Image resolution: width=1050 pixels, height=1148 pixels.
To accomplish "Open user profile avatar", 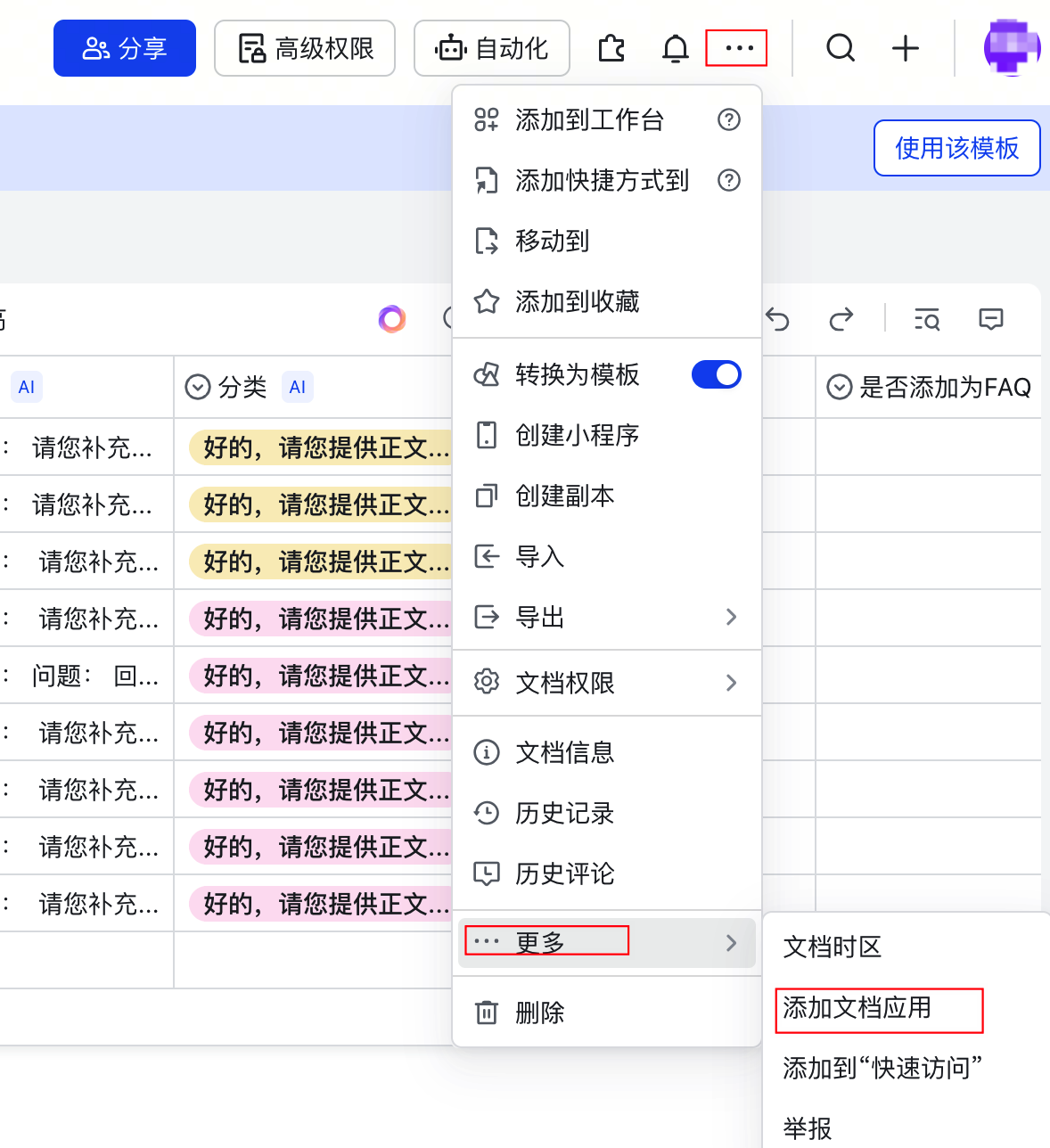I will (x=1012, y=47).
